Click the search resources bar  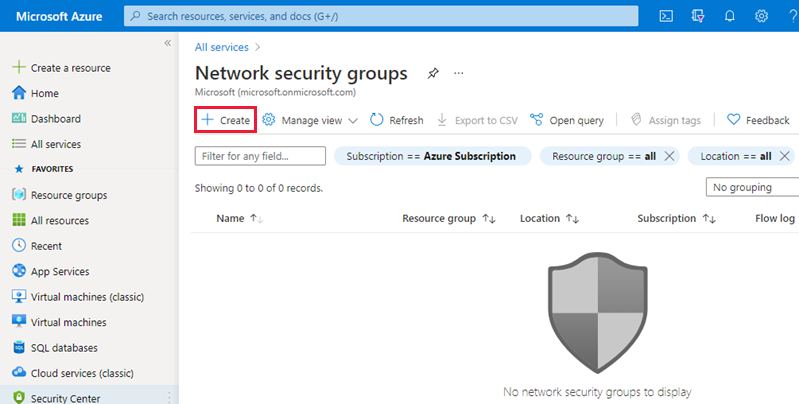382,16
